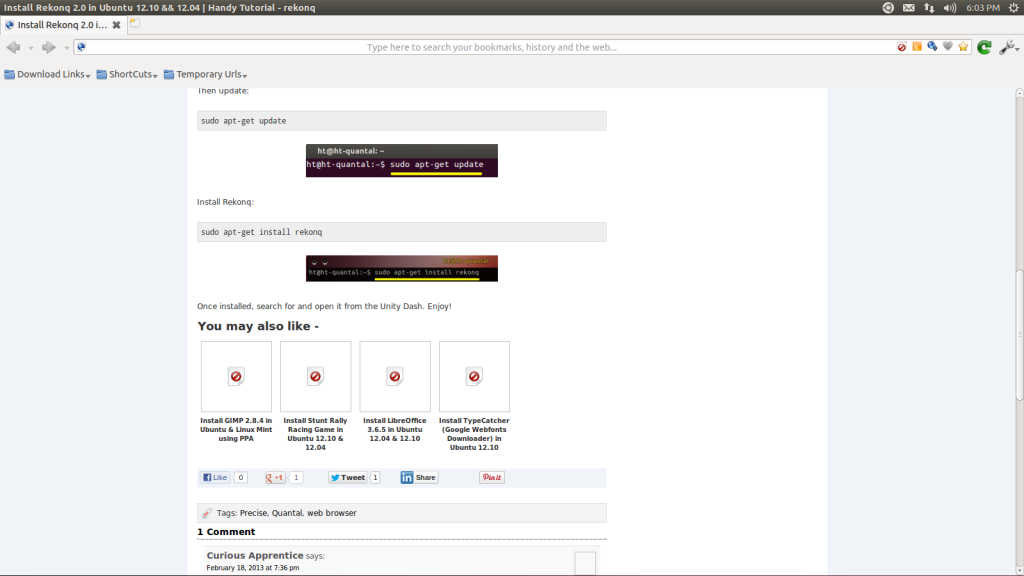Open the system volume indicator
The width and height of the screenshot is (1024, 576).
click(x=952, y=7)
